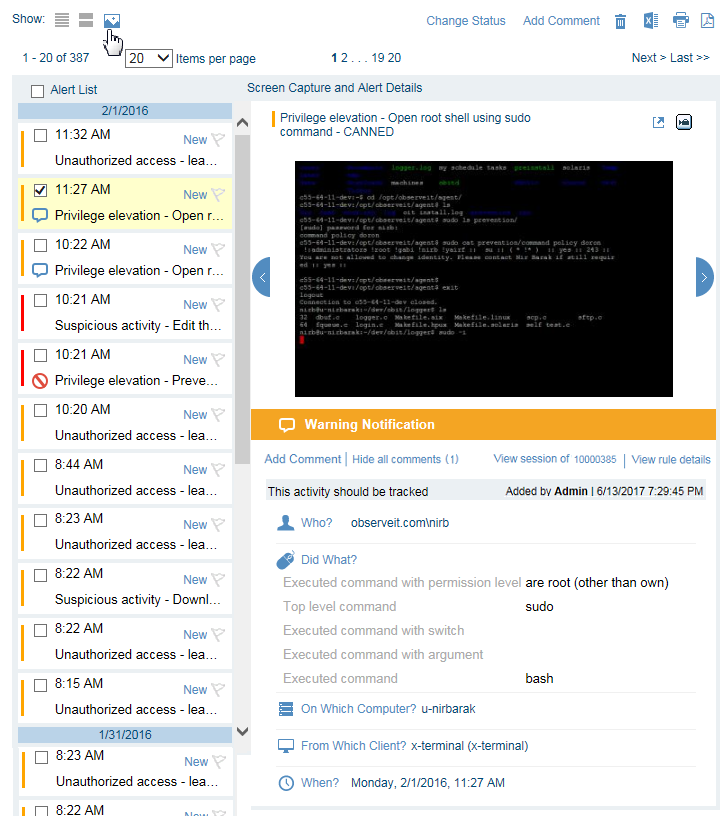This screenshot has width=723, height=816.
Task: Go to page 2 of alerts
Action: tap(343, 58)
